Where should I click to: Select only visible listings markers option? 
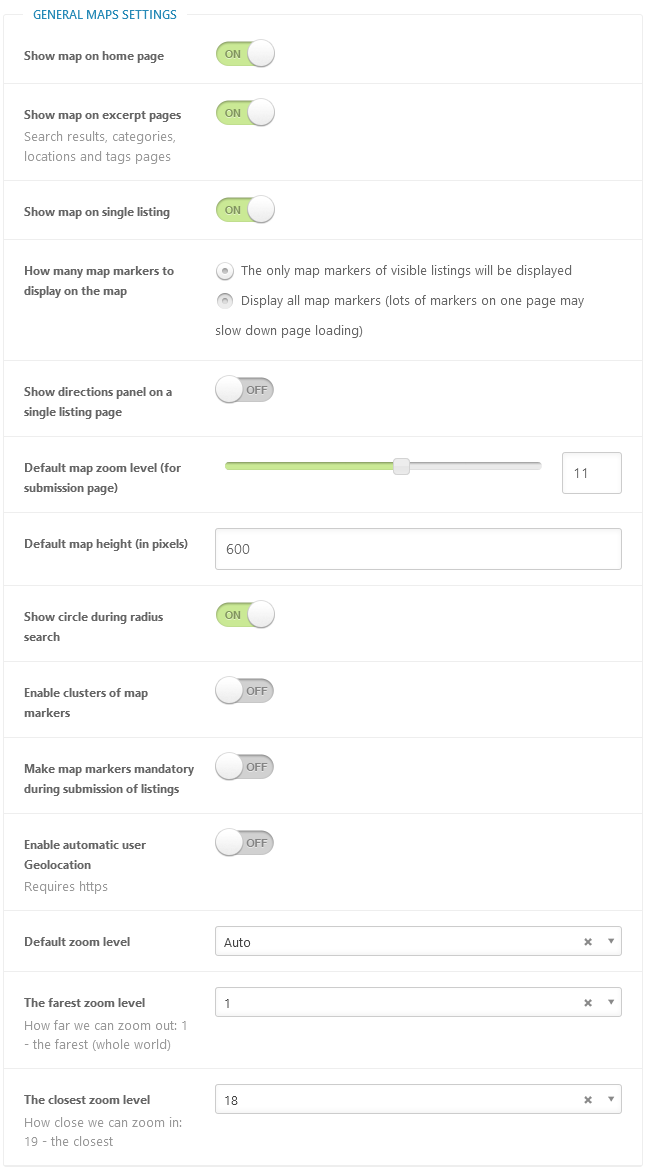coord(225,271)
